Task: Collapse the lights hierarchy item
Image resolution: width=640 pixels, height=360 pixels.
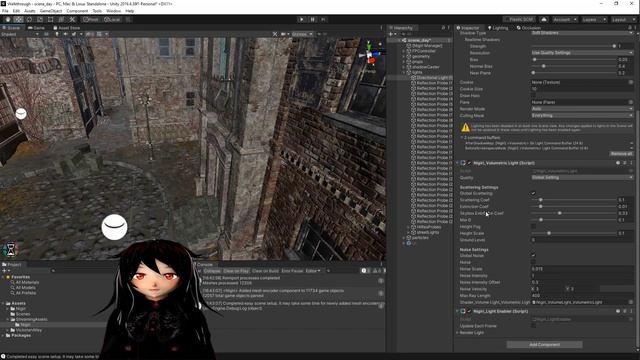Action: (404, 72)
